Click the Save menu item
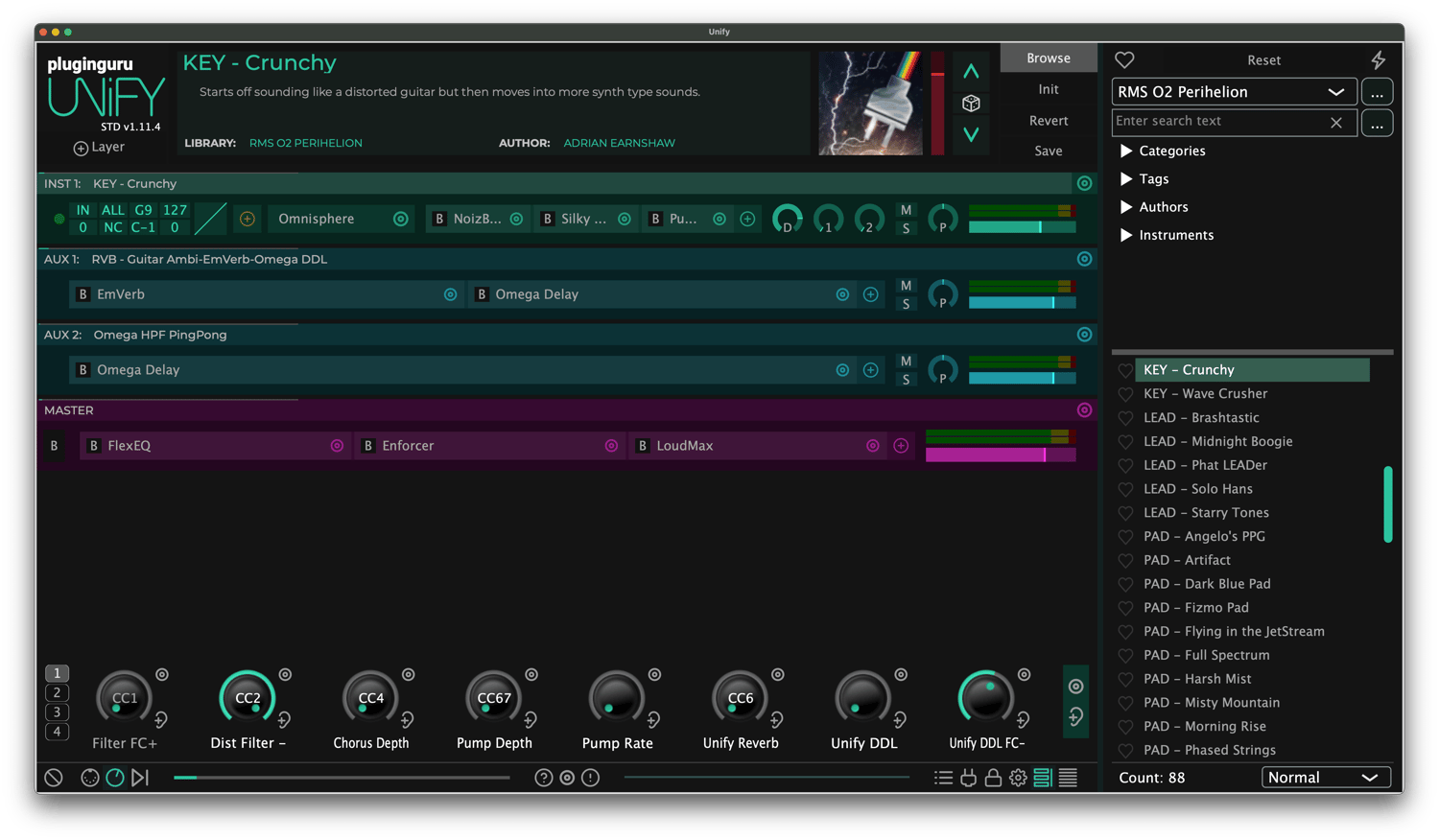Image resolution: width=1439 pixels, height=840 pixels. coord(1048,151)
